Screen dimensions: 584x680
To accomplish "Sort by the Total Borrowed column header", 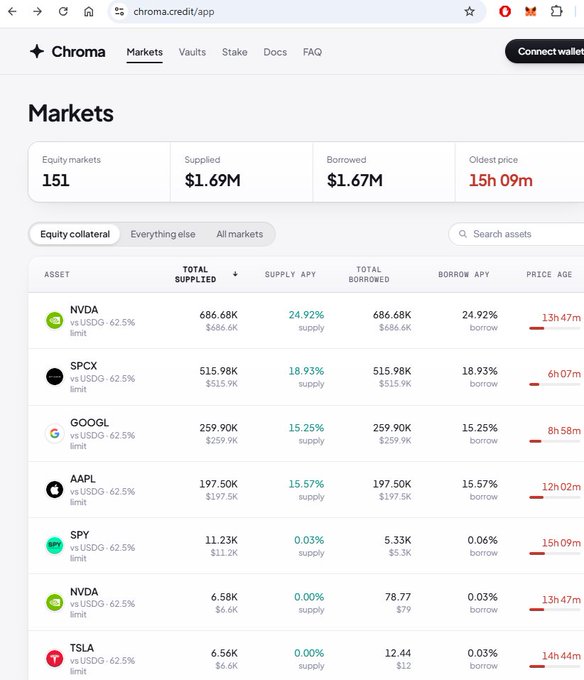I will [369, 275].
